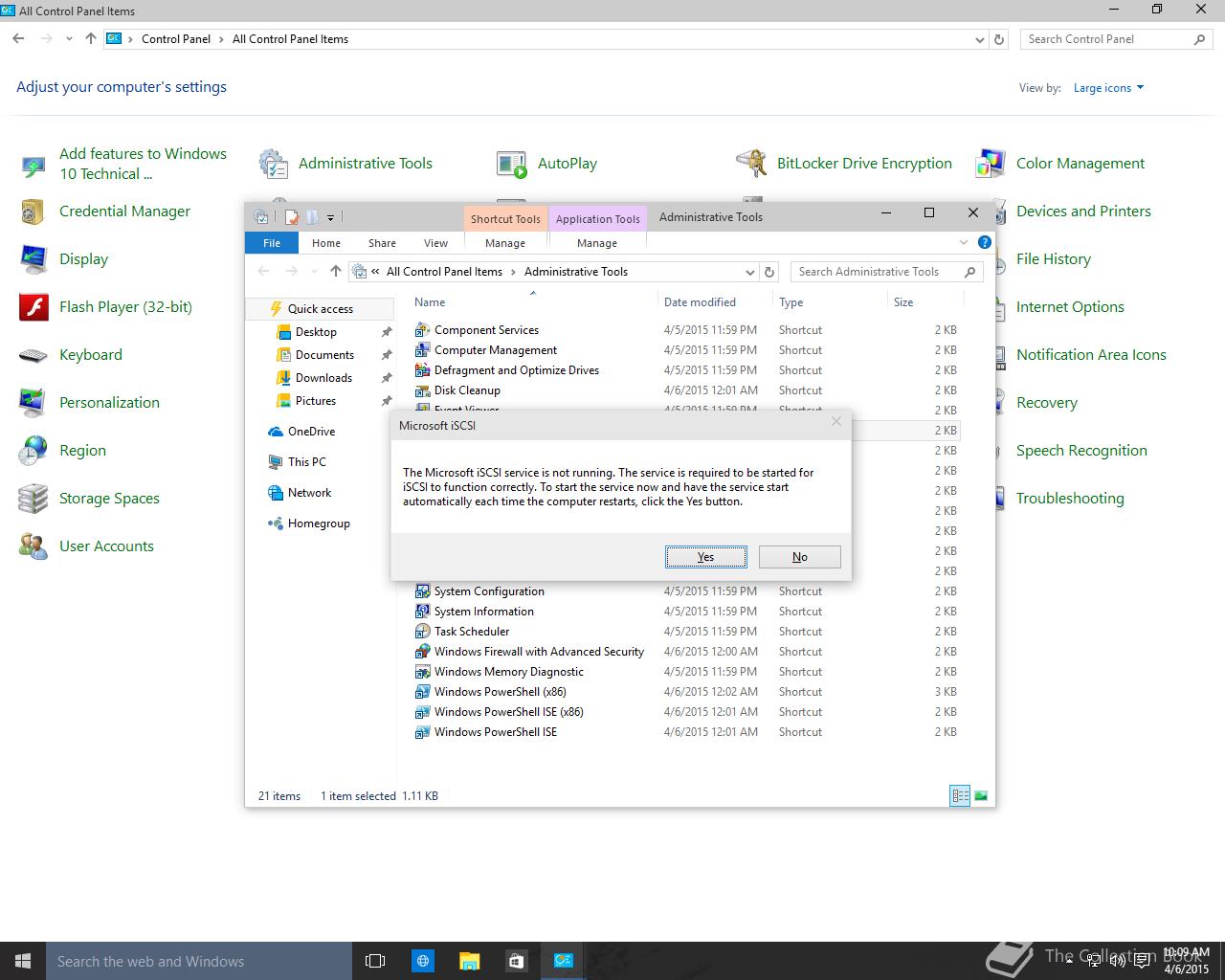The width and height of the screenshot is (1225, 980).
Task: Open the Personalization icon
Action: pos(33,403)
